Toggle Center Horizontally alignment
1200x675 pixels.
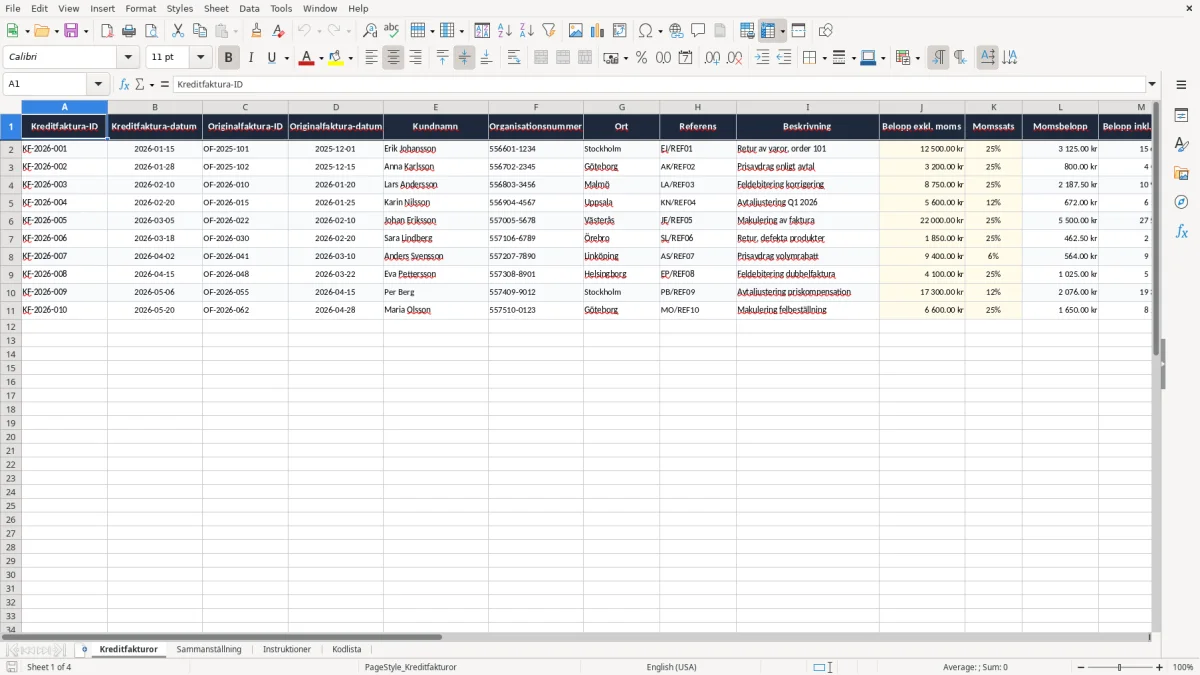pyautogui.click(x=393, y=58)
